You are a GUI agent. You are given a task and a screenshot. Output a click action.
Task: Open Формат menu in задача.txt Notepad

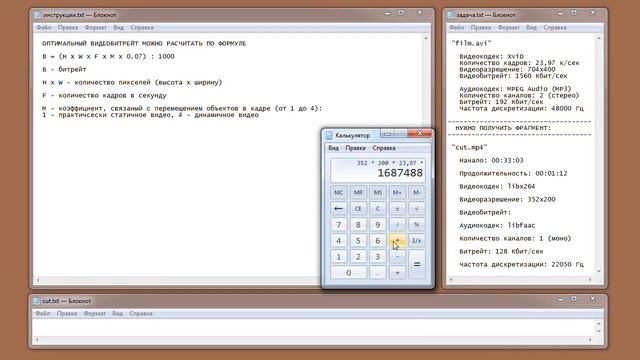(509, 28)
